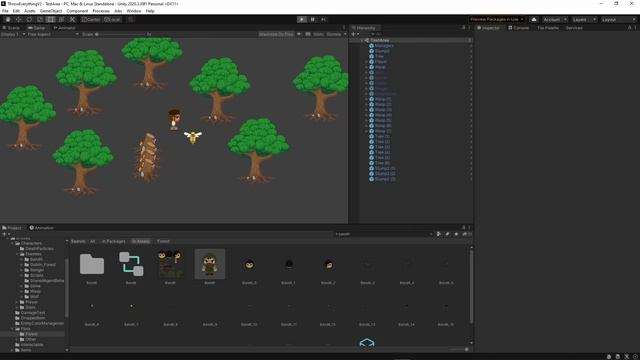Collapse the TestArea scene in Hierarchy
Viewport: 640px width, 360px height.
[362, 40]
